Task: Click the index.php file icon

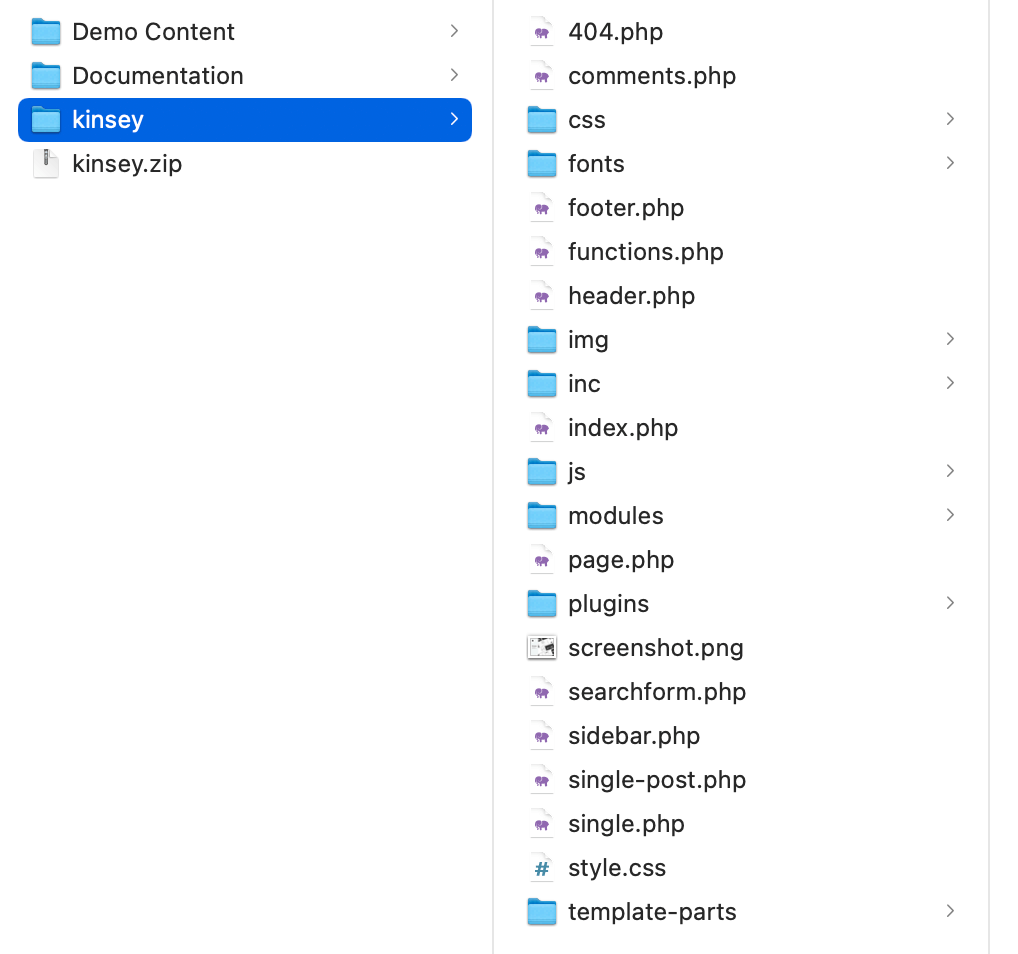Action: [x=541, y=428]
